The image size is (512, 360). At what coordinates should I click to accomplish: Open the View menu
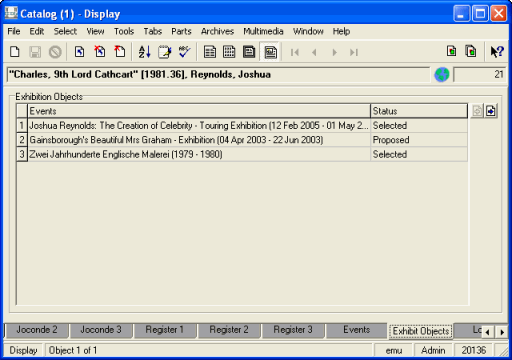point(95,31)
